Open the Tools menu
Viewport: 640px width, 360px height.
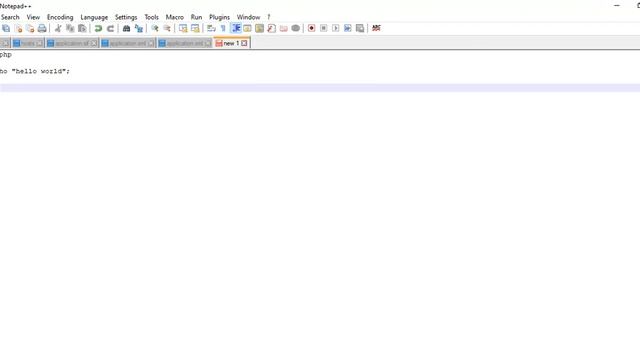[x=151, y=17]
